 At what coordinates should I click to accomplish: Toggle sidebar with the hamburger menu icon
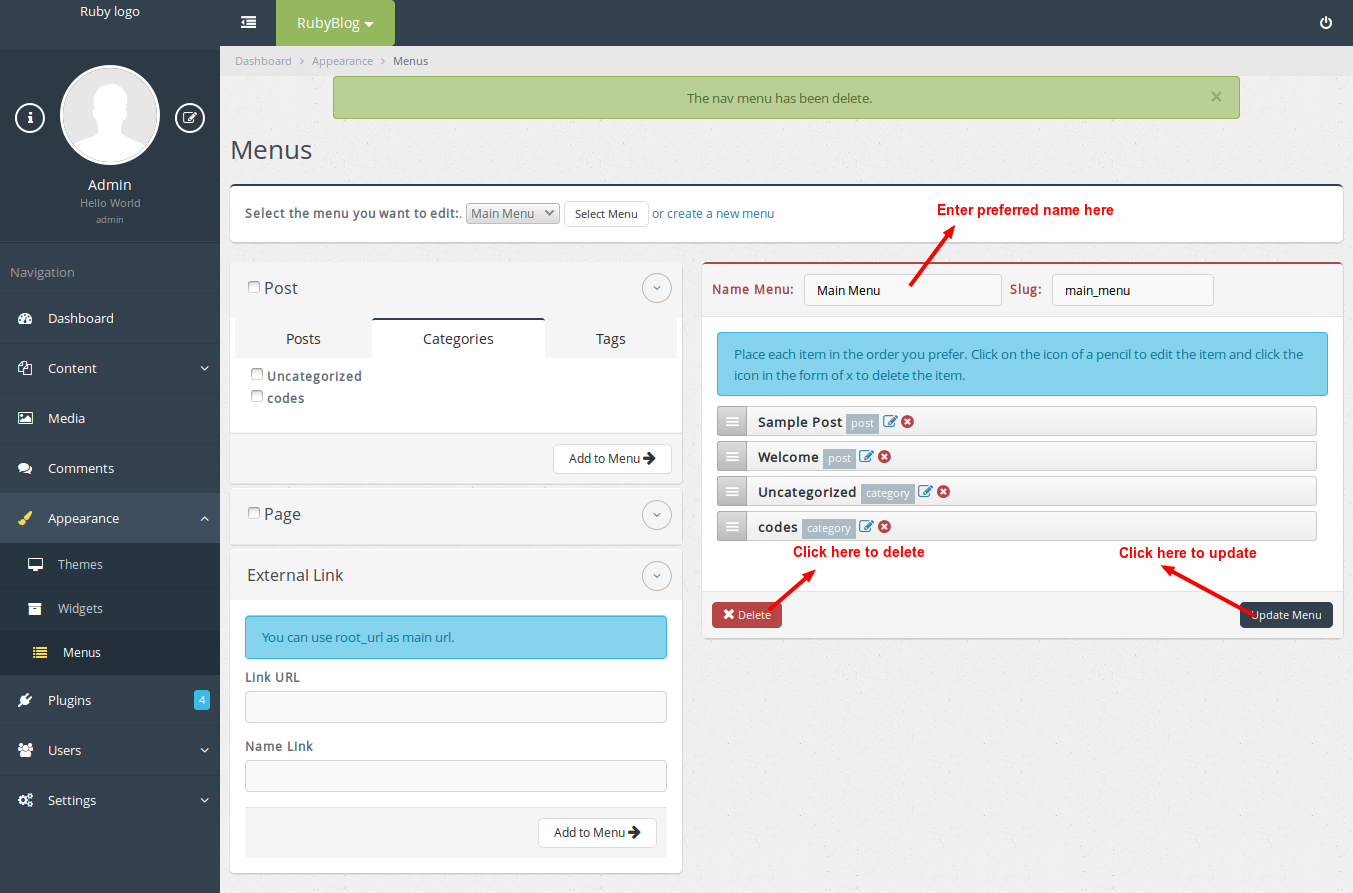click(x=248, y=23)
